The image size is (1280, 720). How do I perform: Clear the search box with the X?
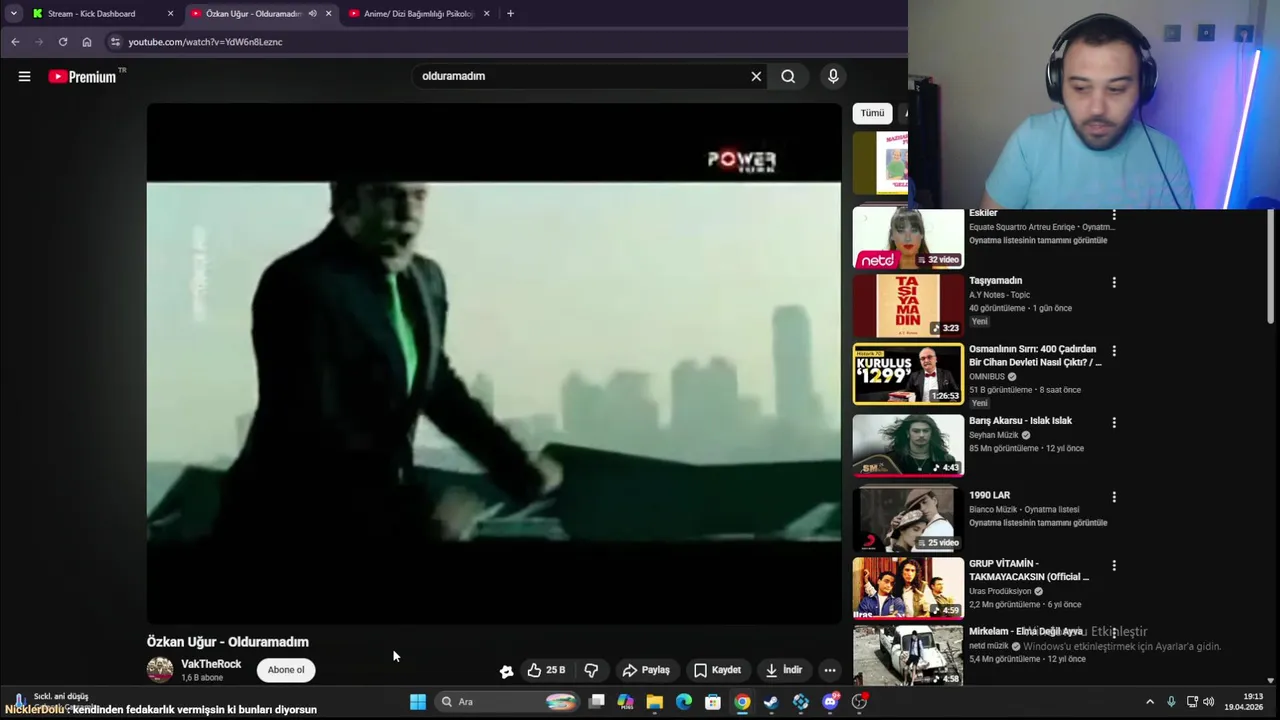756,76
